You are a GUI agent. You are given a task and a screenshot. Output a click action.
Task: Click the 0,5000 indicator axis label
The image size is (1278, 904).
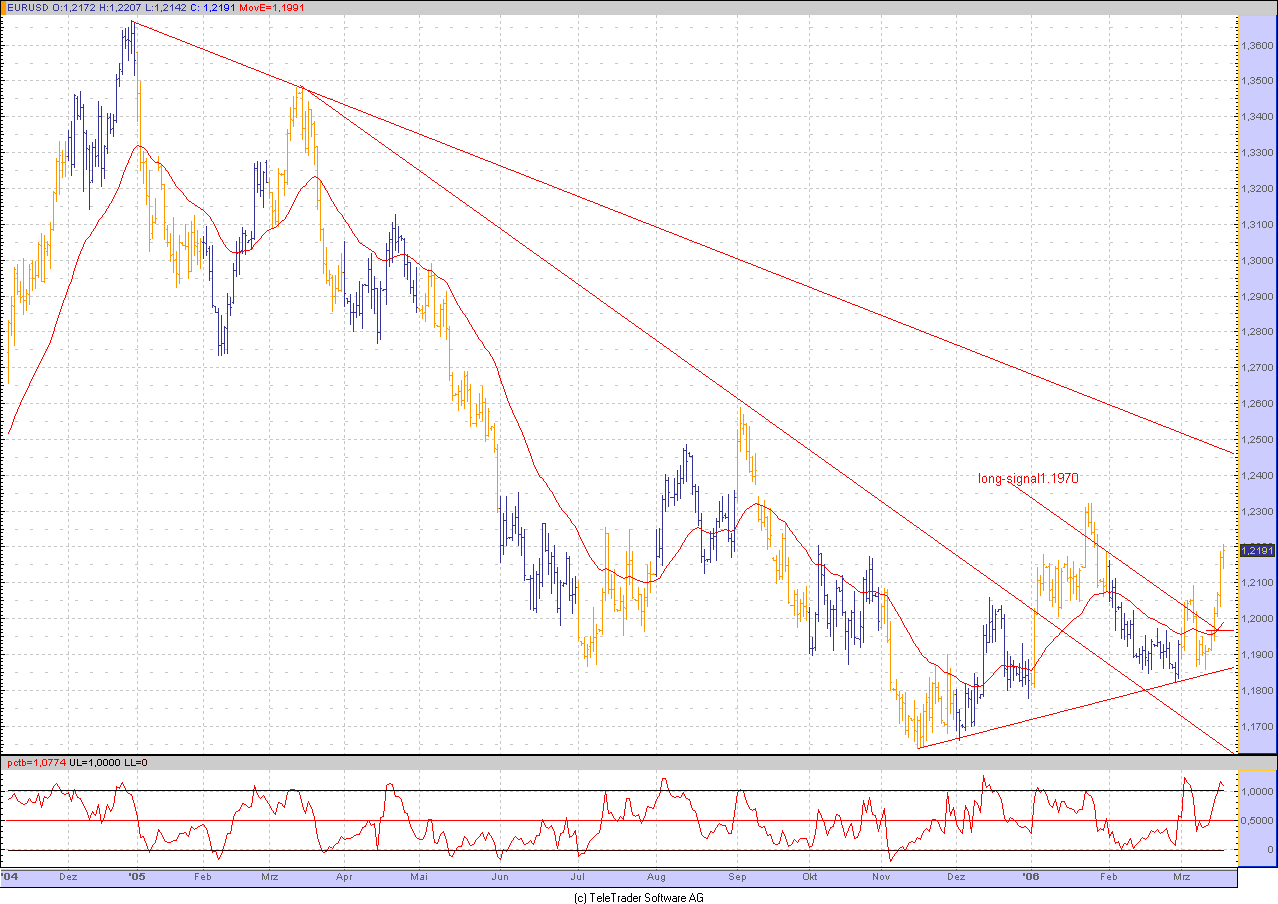tap(1257, 821)
